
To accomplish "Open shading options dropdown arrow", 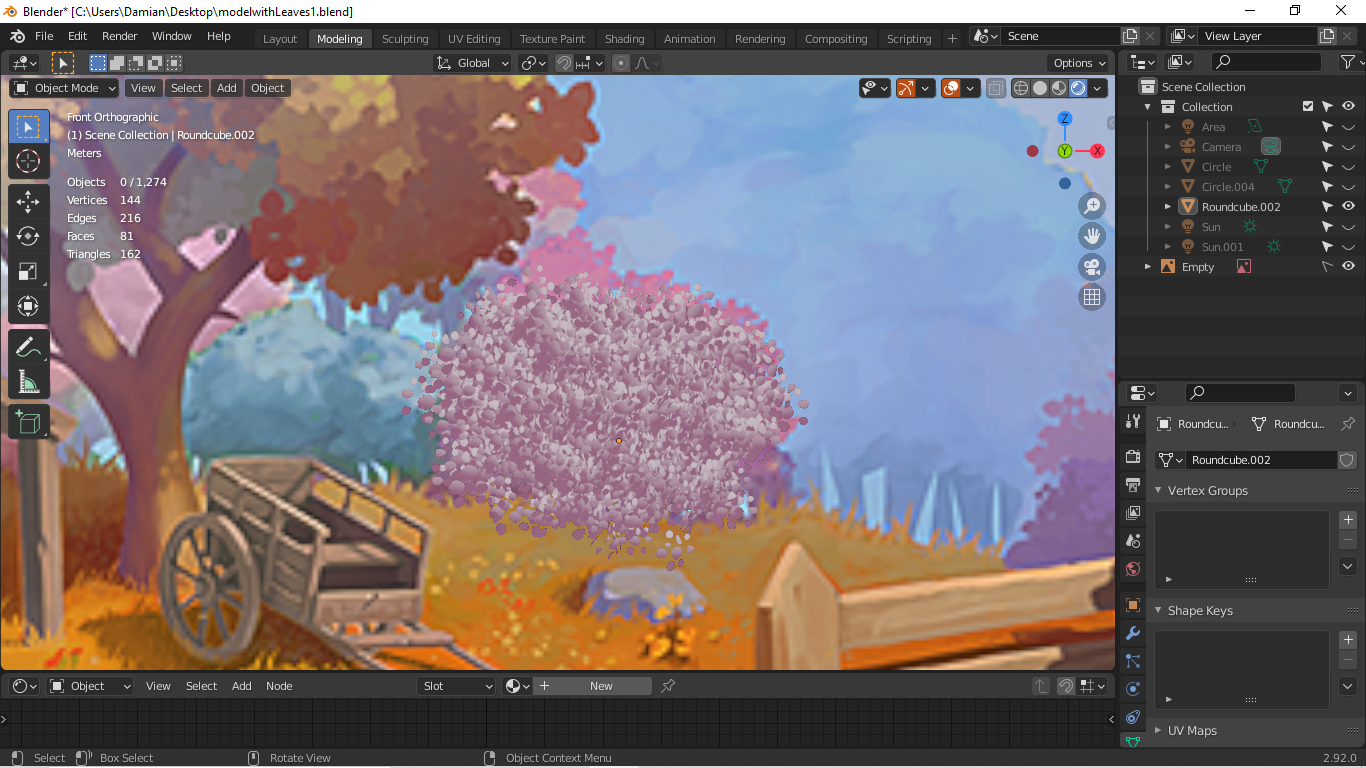I will [x=1098, y=88].
